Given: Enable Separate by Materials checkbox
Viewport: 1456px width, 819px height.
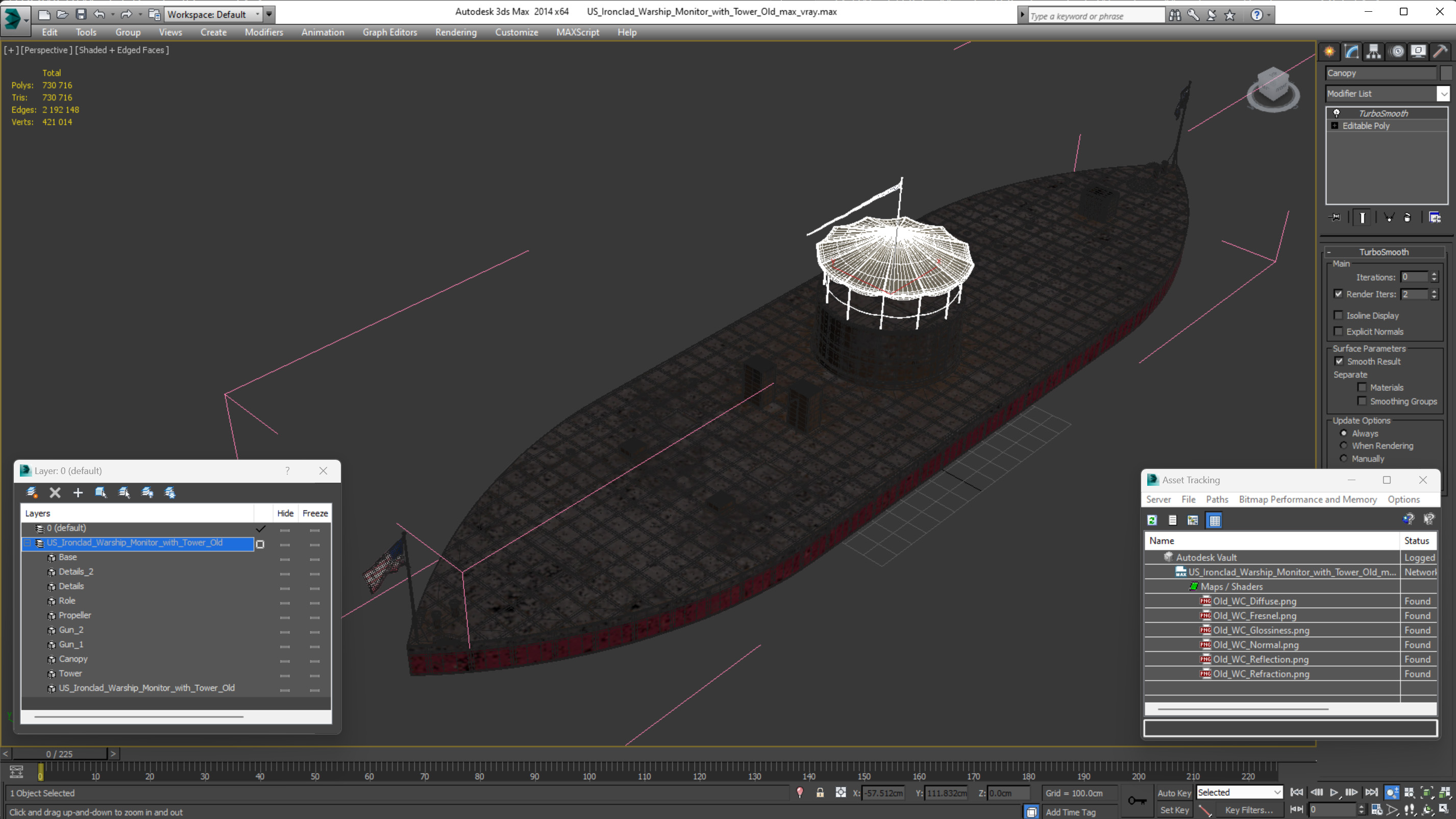Looking at the screenshot, I should pos(1362,387).
